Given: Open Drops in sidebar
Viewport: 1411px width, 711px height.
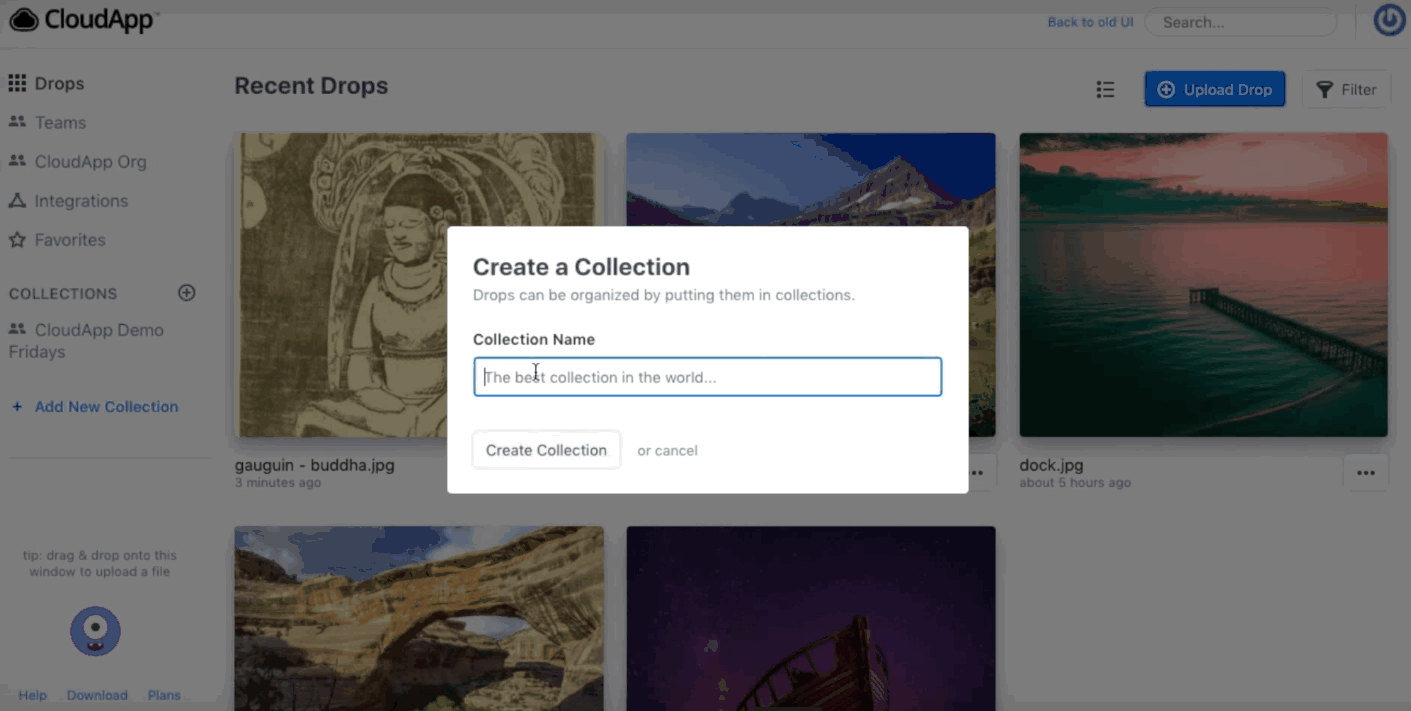Looking at the screenshot, I should 46,84.
